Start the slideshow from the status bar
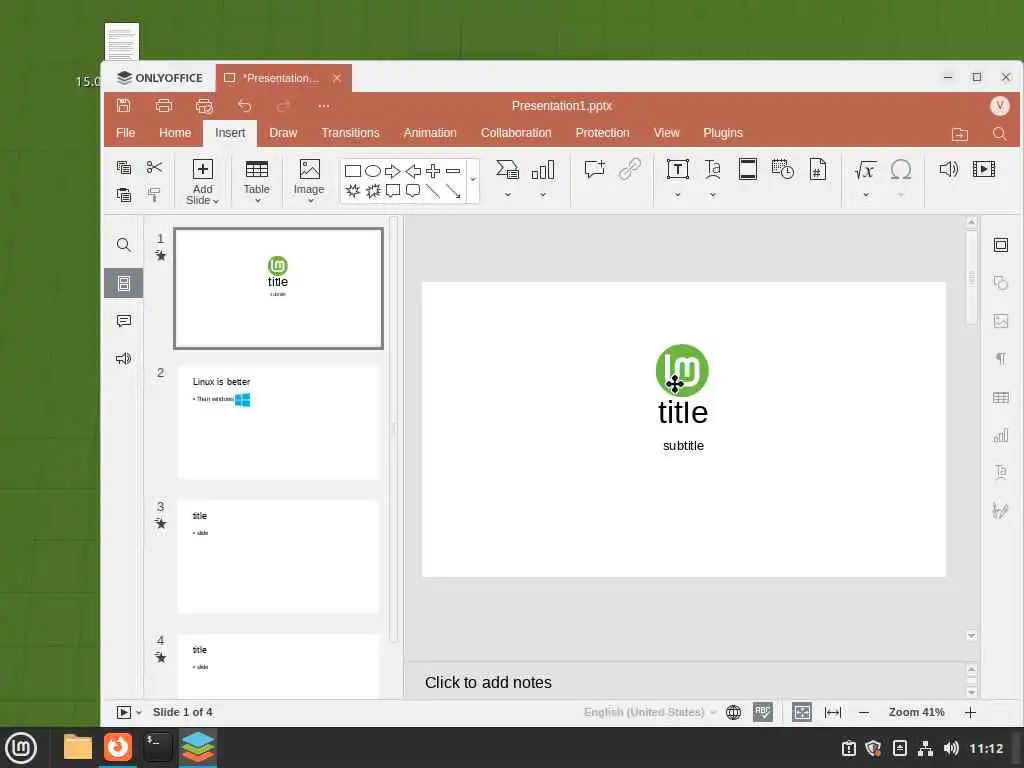Viewport: 1024px width, 768px height. pyautogui.click(x=123, y=712)
